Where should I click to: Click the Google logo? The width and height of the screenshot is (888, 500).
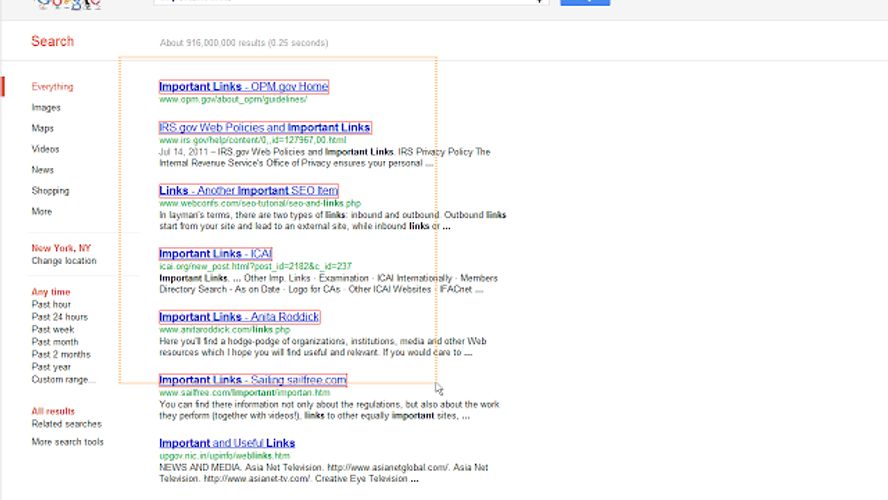click(68, 4)
